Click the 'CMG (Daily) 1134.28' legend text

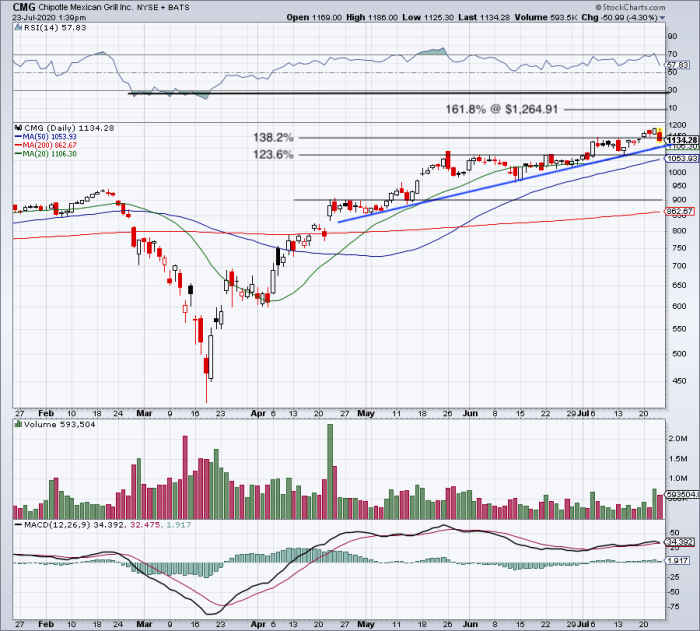[69, 128]
